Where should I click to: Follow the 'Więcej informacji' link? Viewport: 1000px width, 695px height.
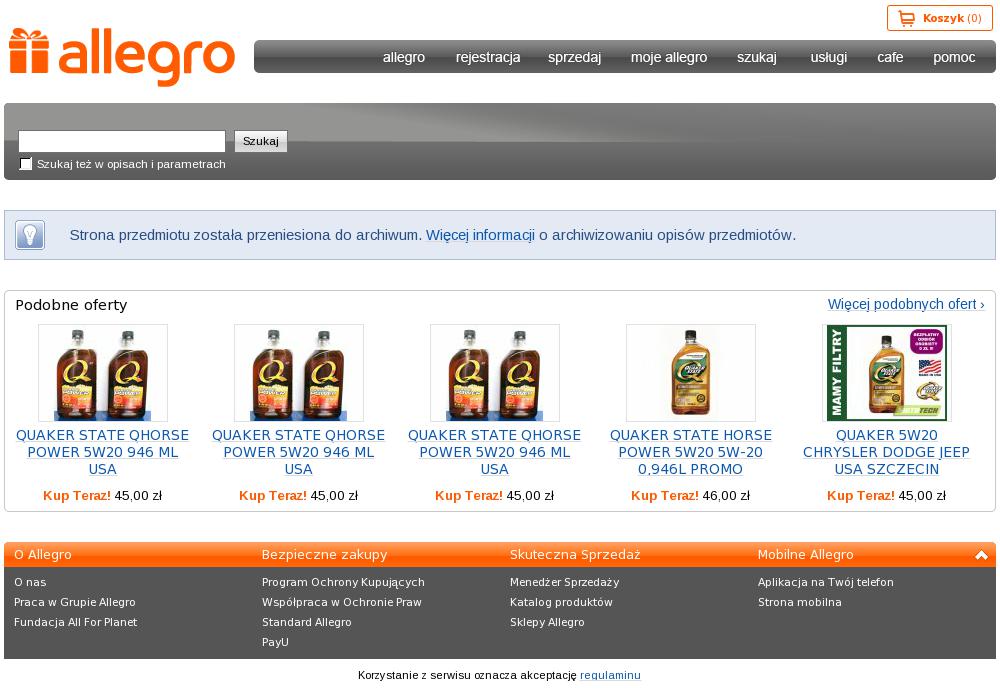pyautogui.click(x=480, y=235)
